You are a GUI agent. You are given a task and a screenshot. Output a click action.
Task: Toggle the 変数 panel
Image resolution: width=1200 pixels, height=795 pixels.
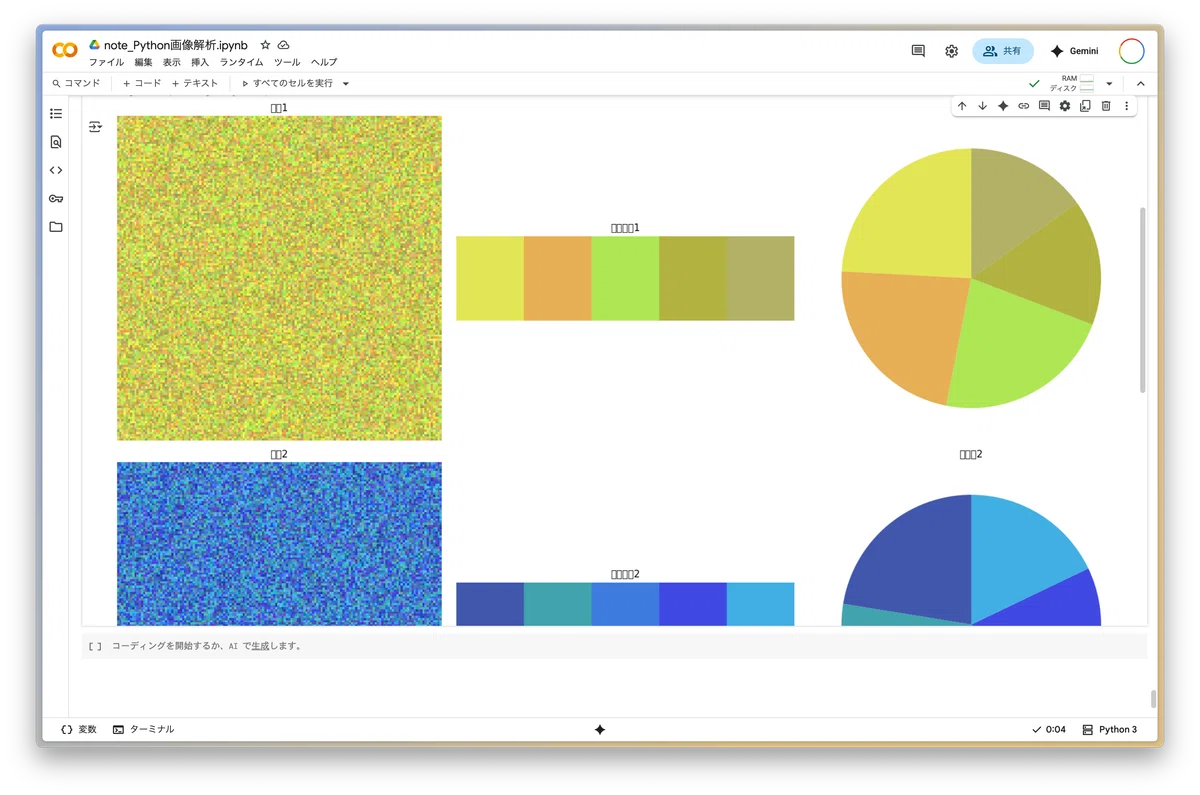79,730
